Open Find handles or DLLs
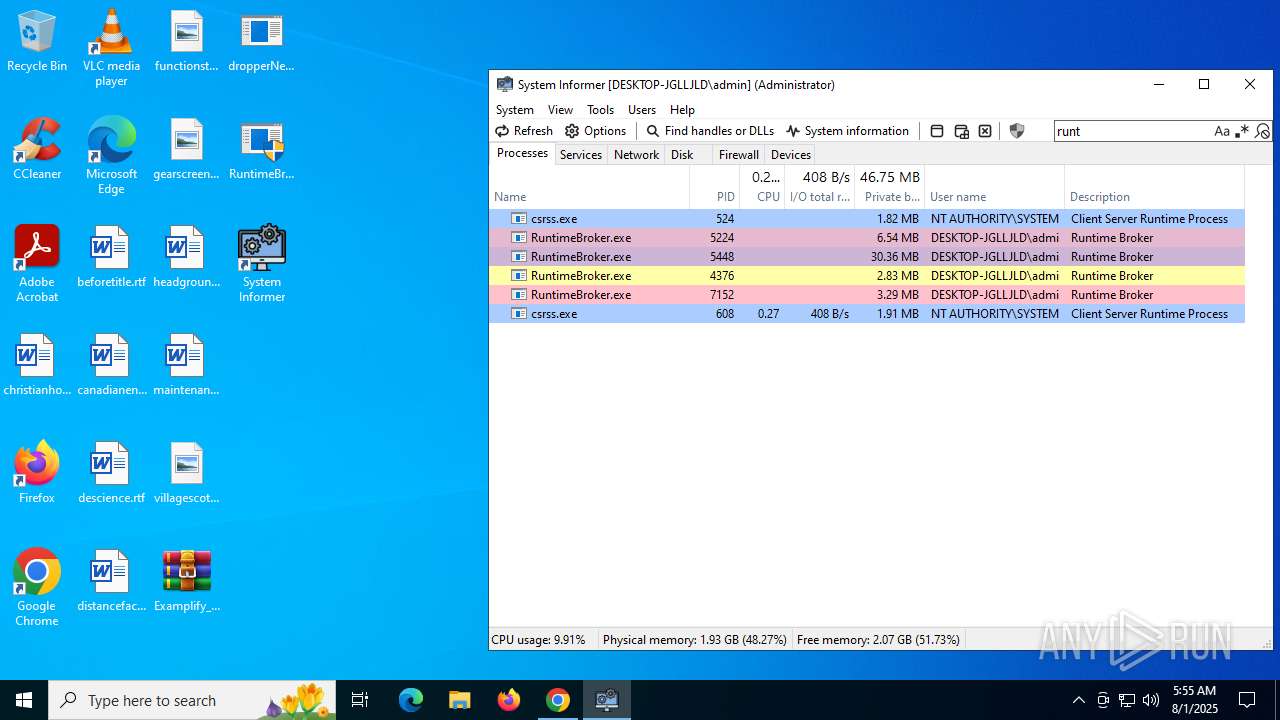This screenshot has width=1280, height=720. (710, 131)
